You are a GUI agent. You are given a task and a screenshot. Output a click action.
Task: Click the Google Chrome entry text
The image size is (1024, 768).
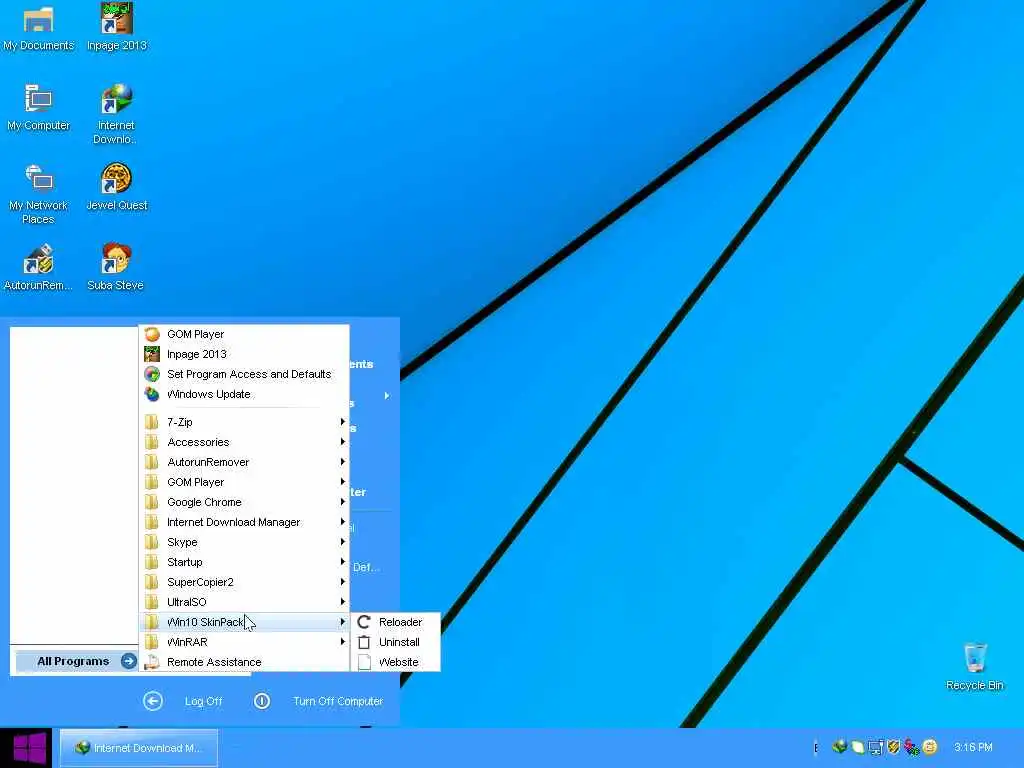(204, 502)
